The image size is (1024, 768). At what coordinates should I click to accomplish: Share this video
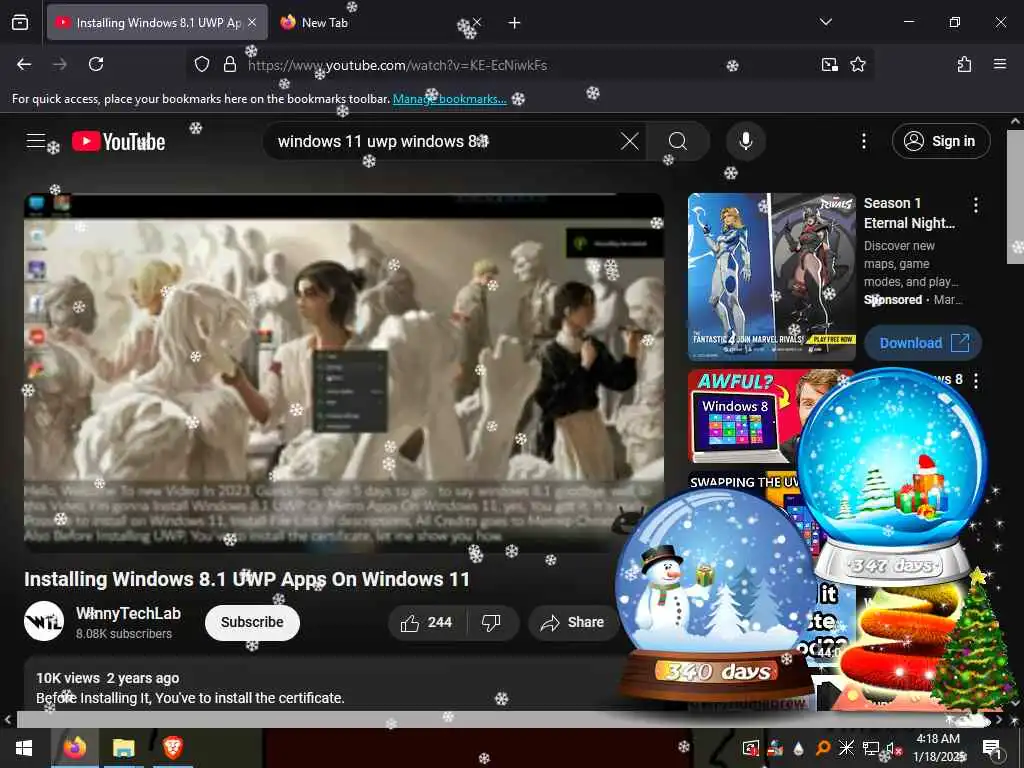(572, 622)
